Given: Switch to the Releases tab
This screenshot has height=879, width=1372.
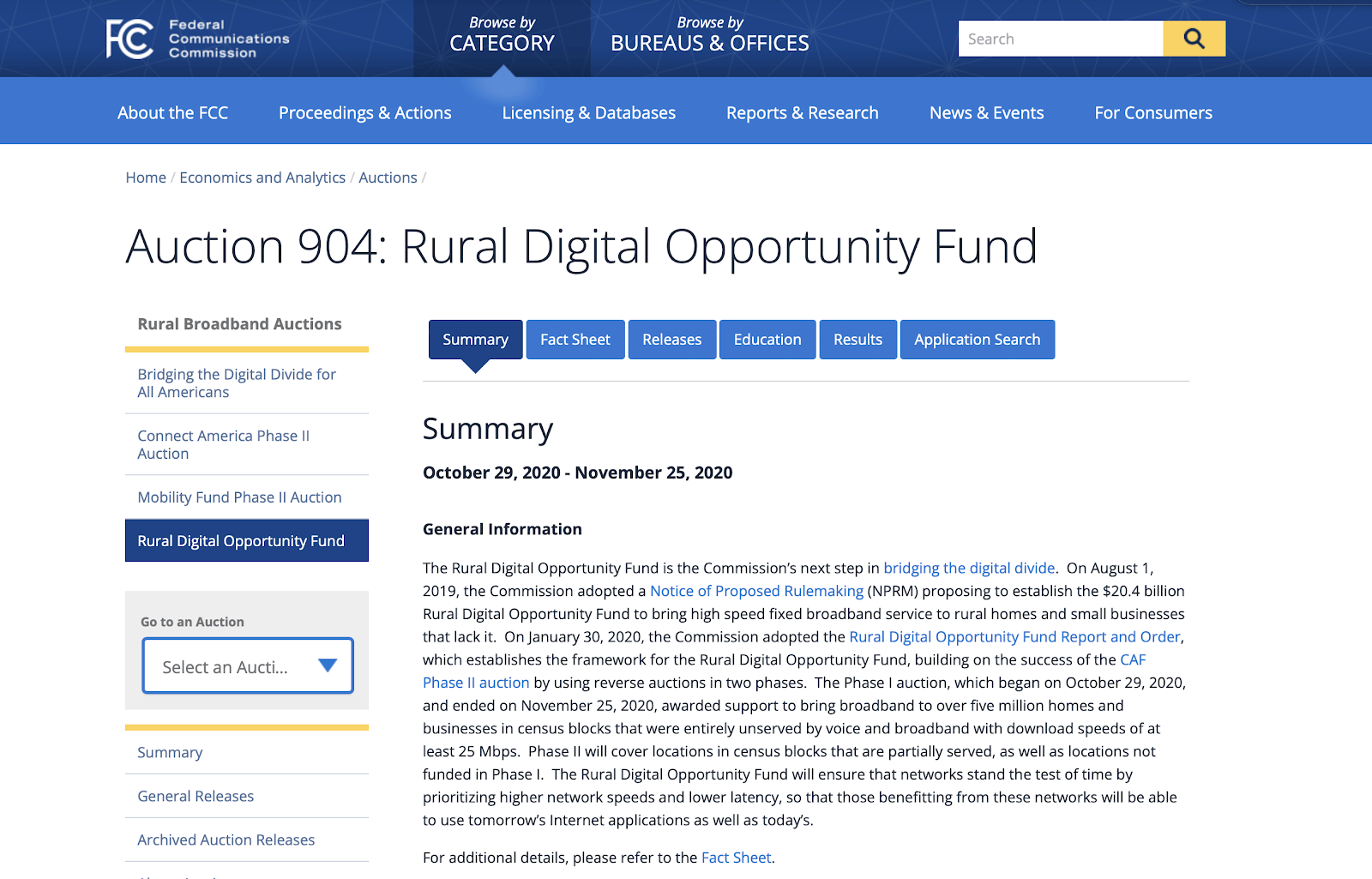Looking at the screenshot, I should tap(672, 340).
